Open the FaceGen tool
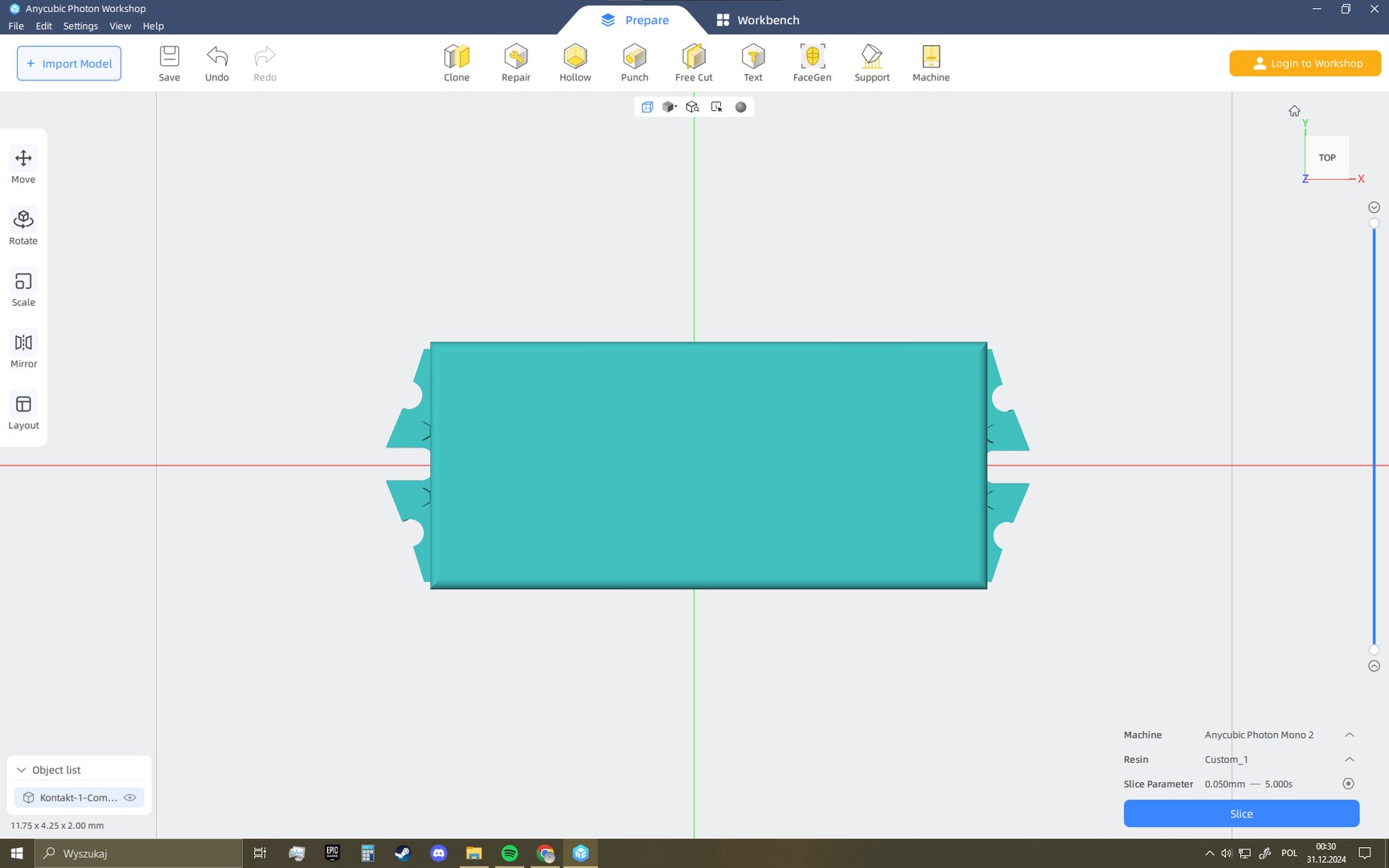Screen dimensions: 1389x868 point(812,63)
